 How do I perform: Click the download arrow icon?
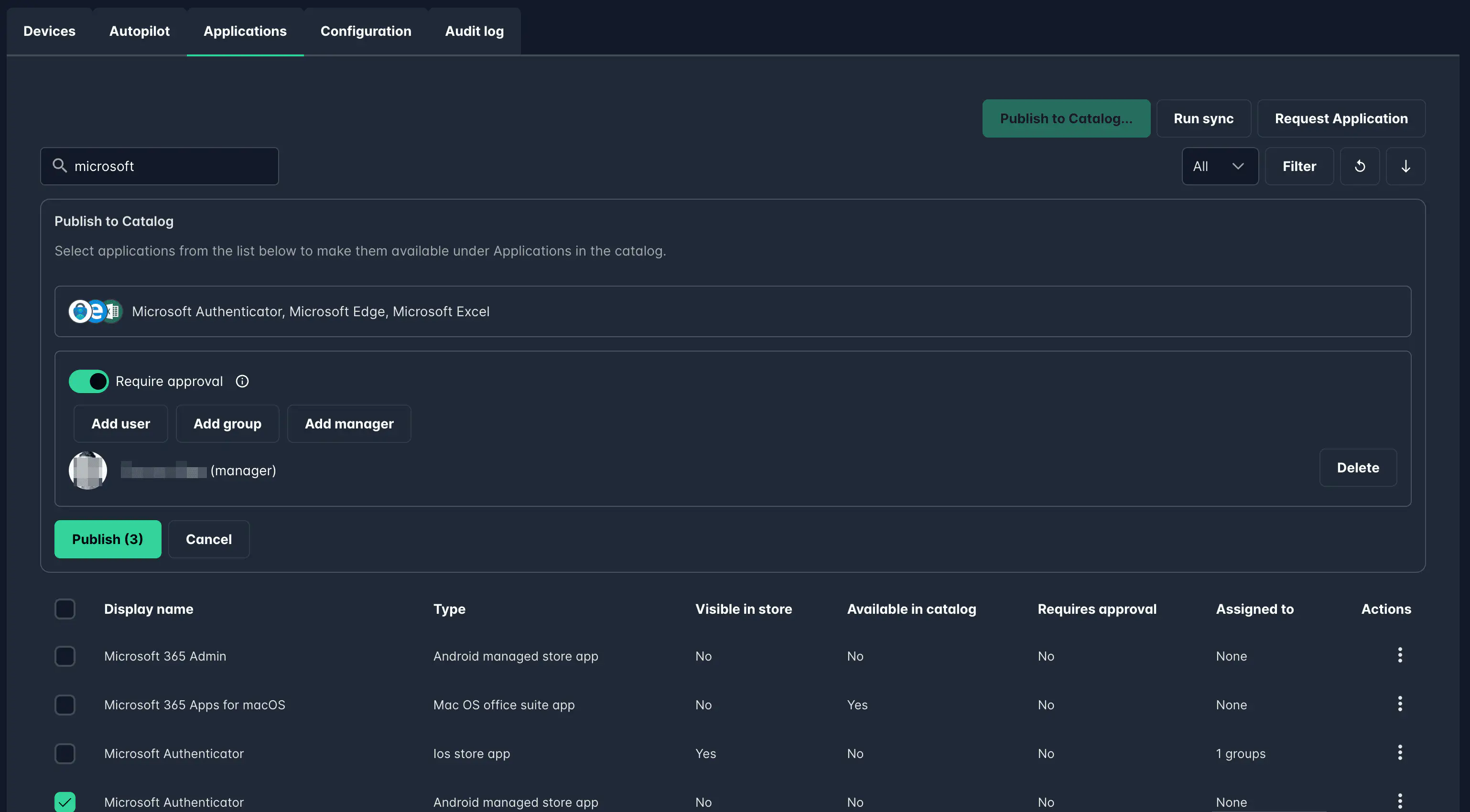(x=1405, y=166)
